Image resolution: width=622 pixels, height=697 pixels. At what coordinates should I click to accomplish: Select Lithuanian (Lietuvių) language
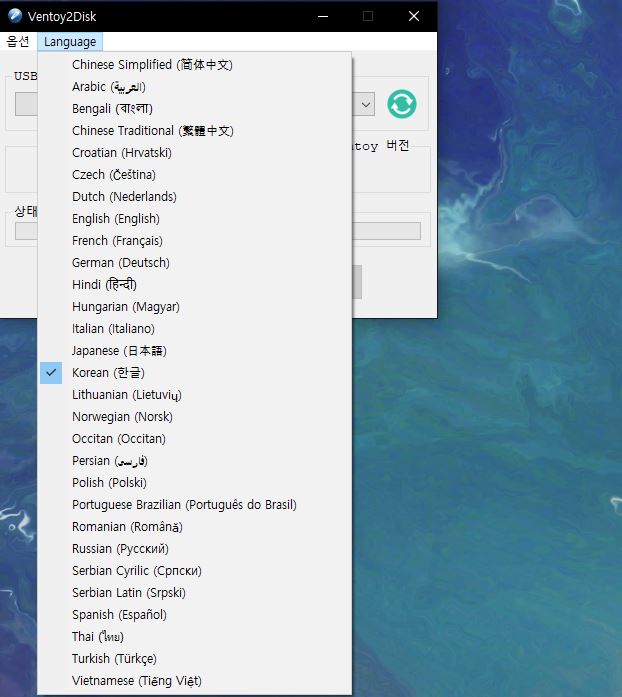coord(195,395)
